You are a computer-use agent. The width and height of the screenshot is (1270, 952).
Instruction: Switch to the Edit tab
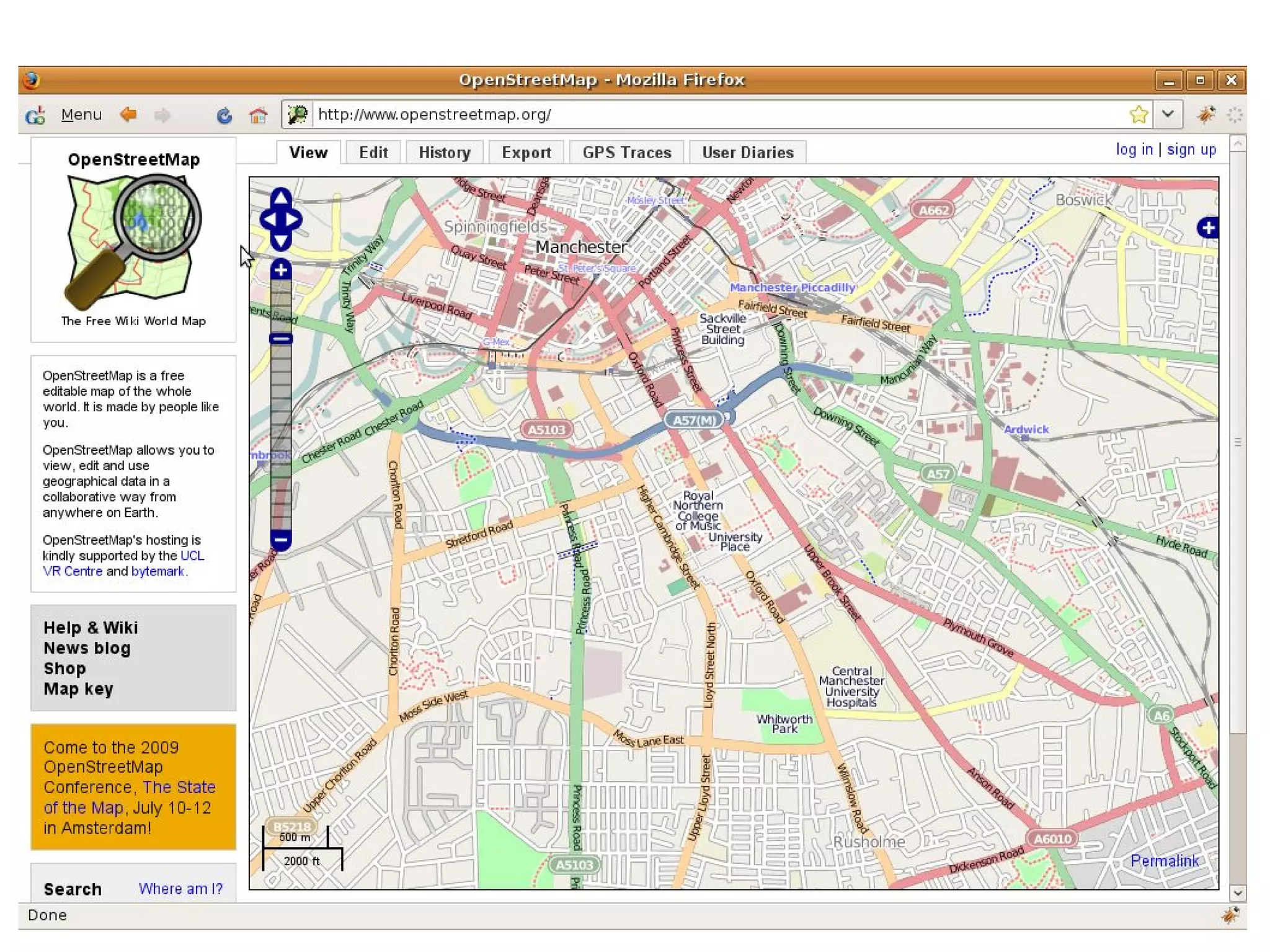pyautogui.click(x=373, y=153)
